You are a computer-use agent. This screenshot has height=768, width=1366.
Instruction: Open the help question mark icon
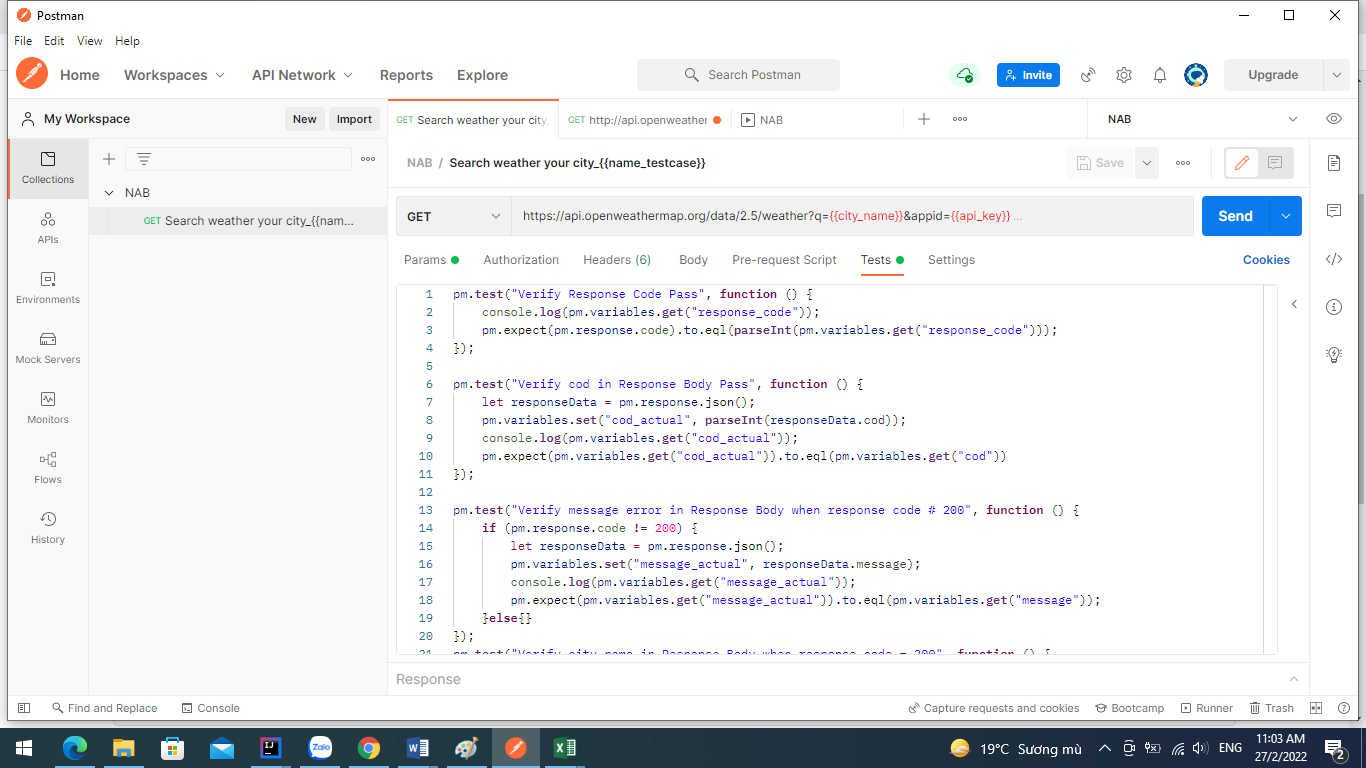tap(1342, 708)
